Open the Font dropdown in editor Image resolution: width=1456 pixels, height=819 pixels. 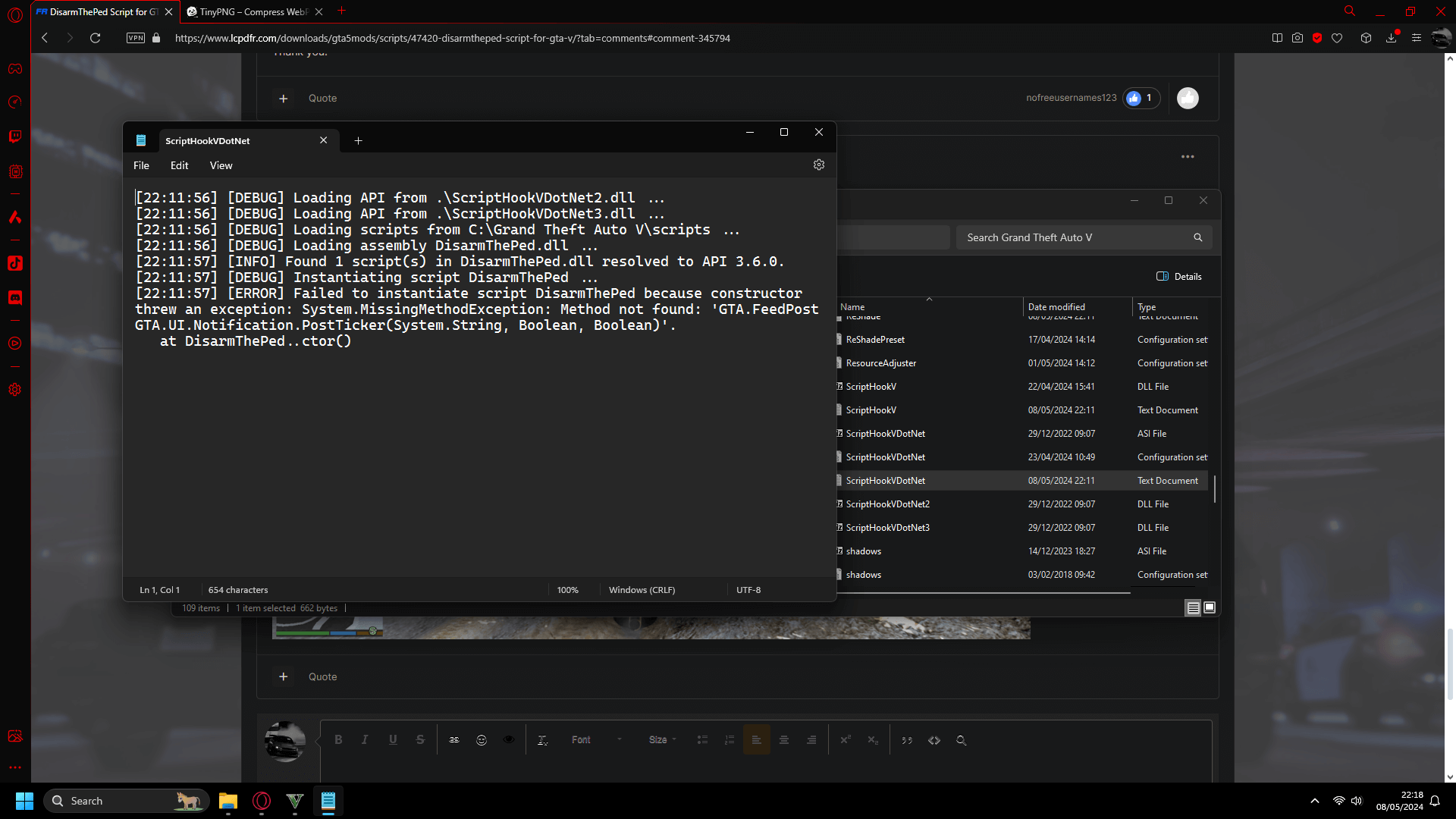[596, 739]
